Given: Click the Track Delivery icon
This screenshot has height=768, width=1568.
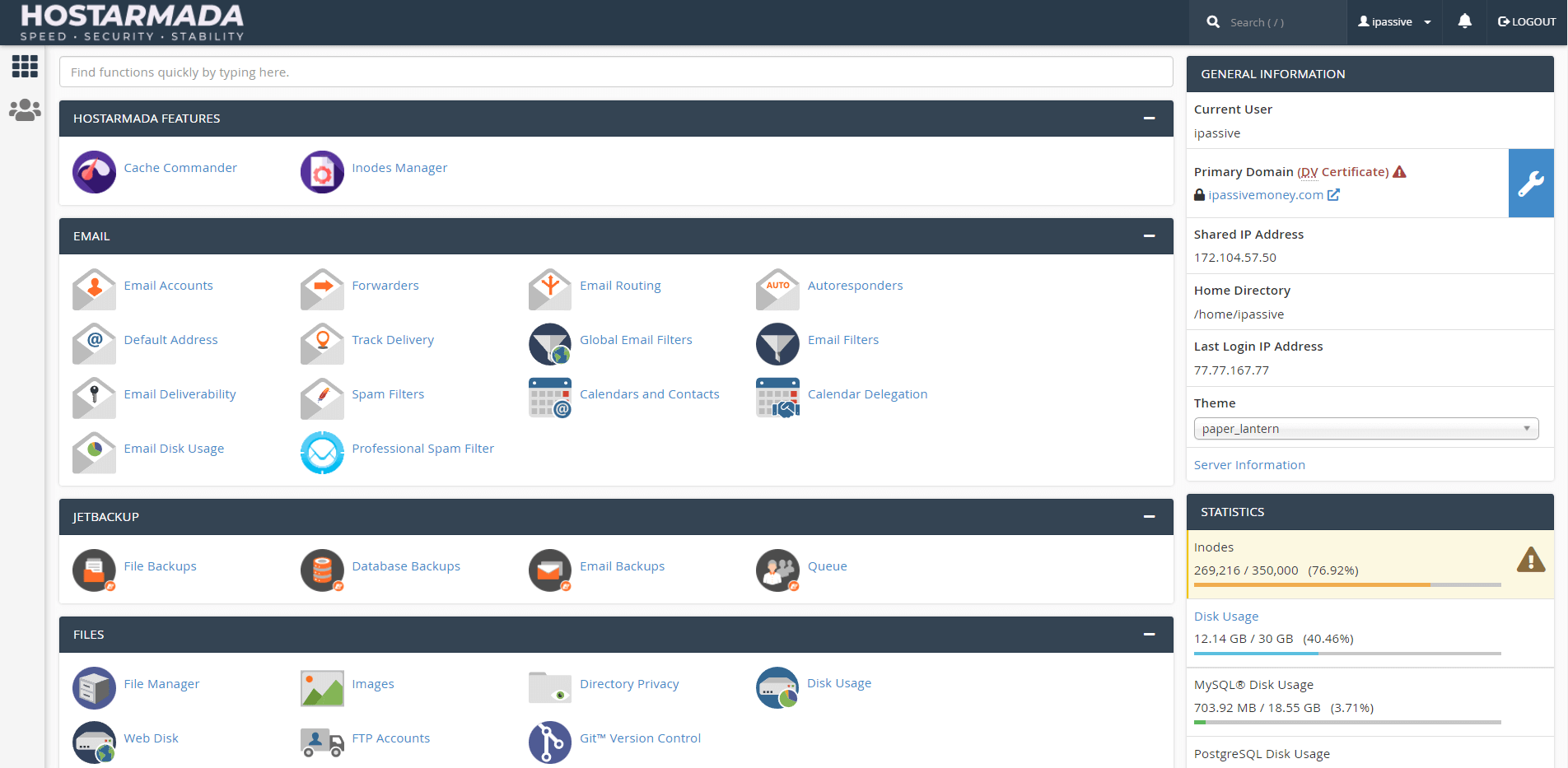Looking at the screenshot, I should tap(322, 343).
